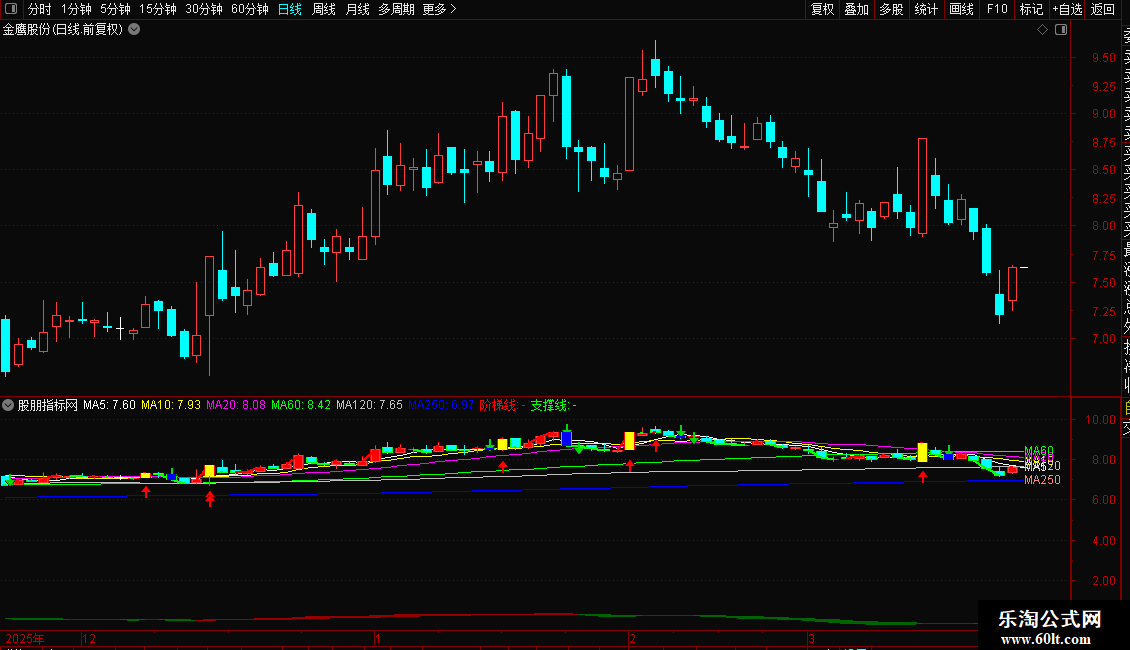The height and width of the screenshot is (650, 1130).
Task: Add stock via +自选 button
Action: 1067,9
